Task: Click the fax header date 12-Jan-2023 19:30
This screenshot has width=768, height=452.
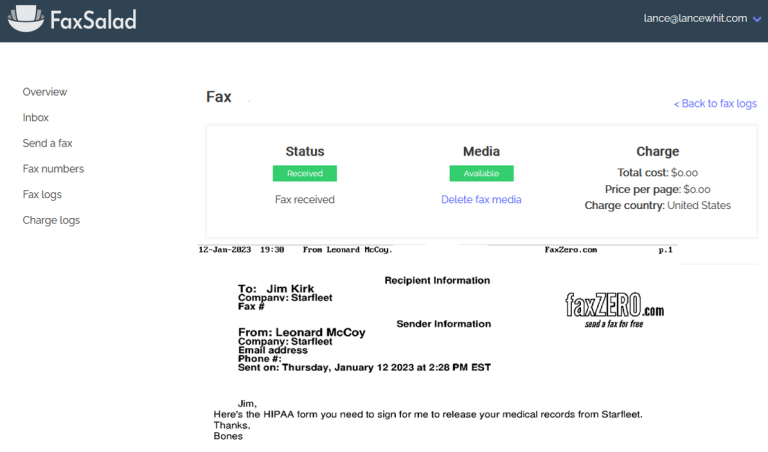Action: 241,250
